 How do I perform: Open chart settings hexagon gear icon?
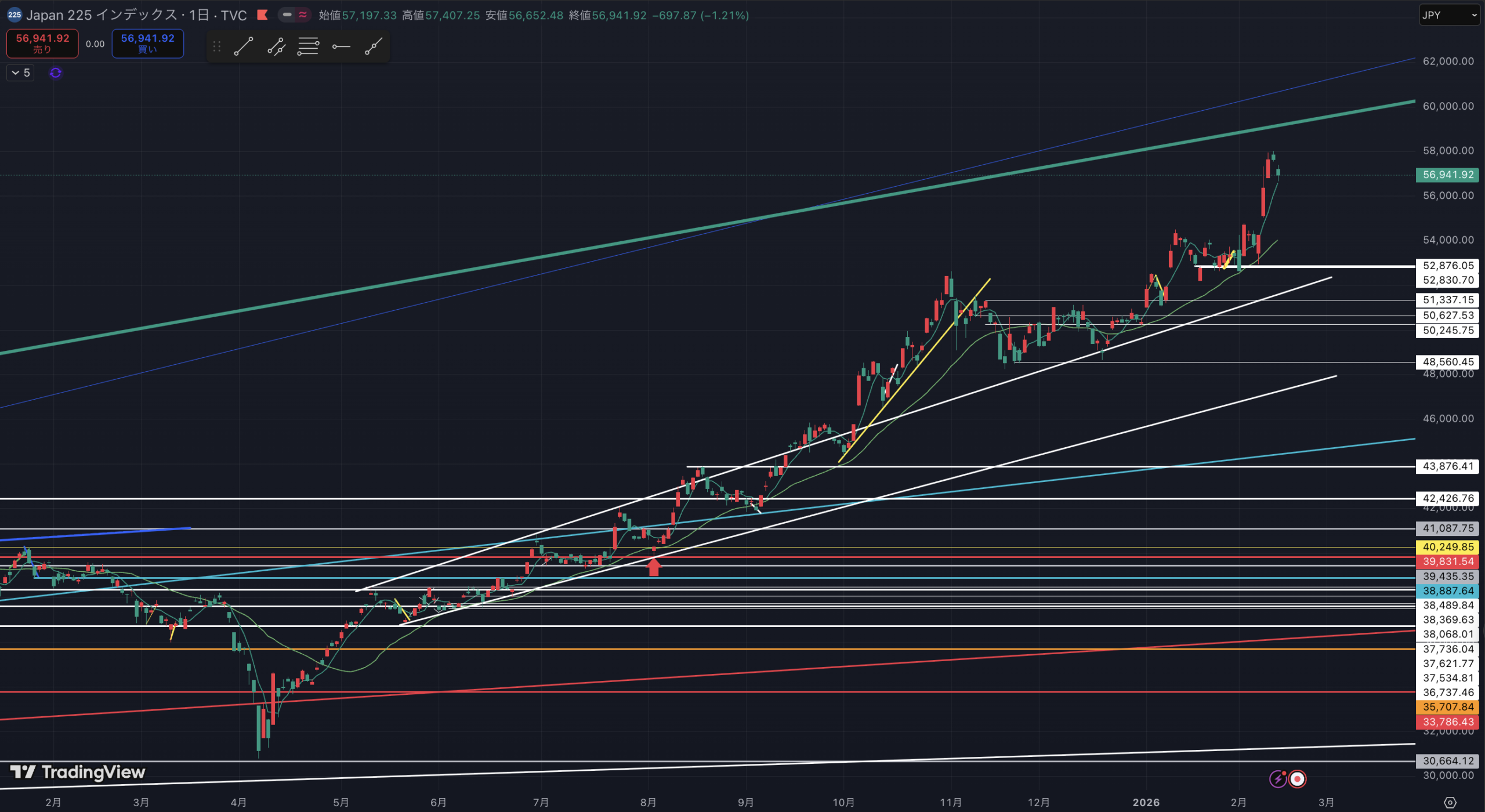coord(1450,803)
